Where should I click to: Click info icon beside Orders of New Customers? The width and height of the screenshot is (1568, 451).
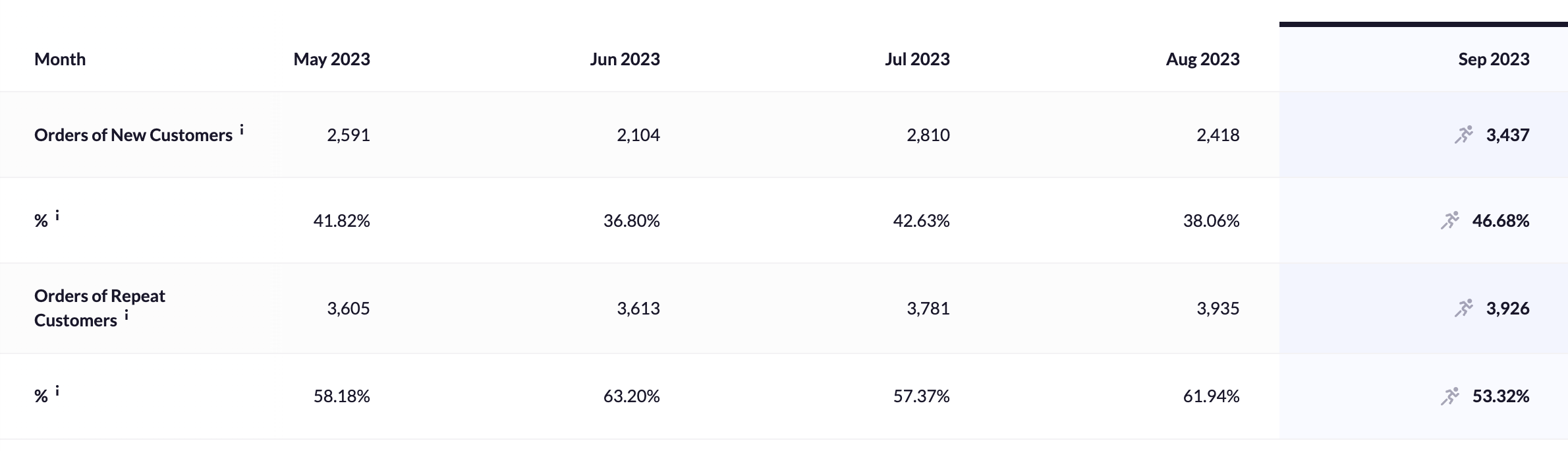pyautogui.click(x=242, y=130)
